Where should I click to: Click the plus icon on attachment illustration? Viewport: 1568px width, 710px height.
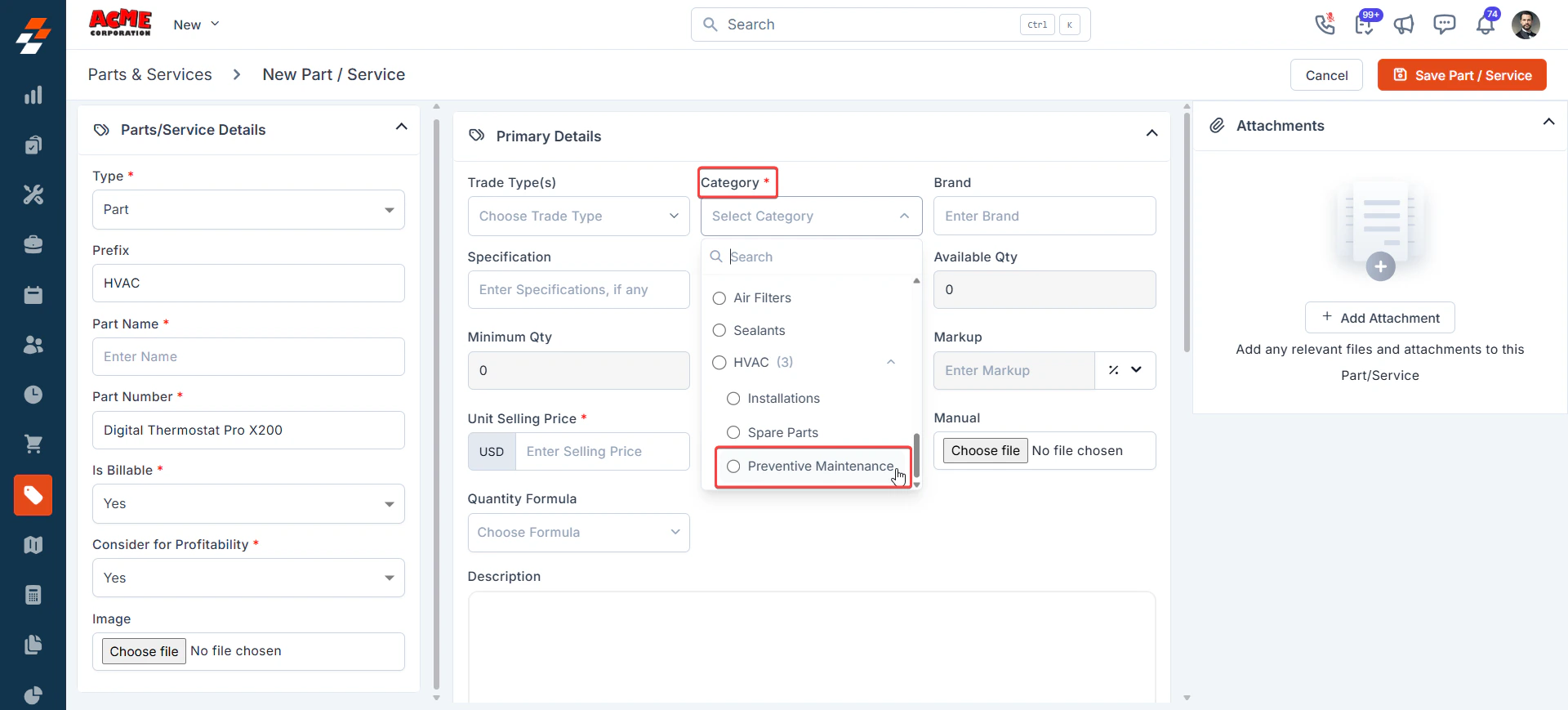(x=1380, y=266)
